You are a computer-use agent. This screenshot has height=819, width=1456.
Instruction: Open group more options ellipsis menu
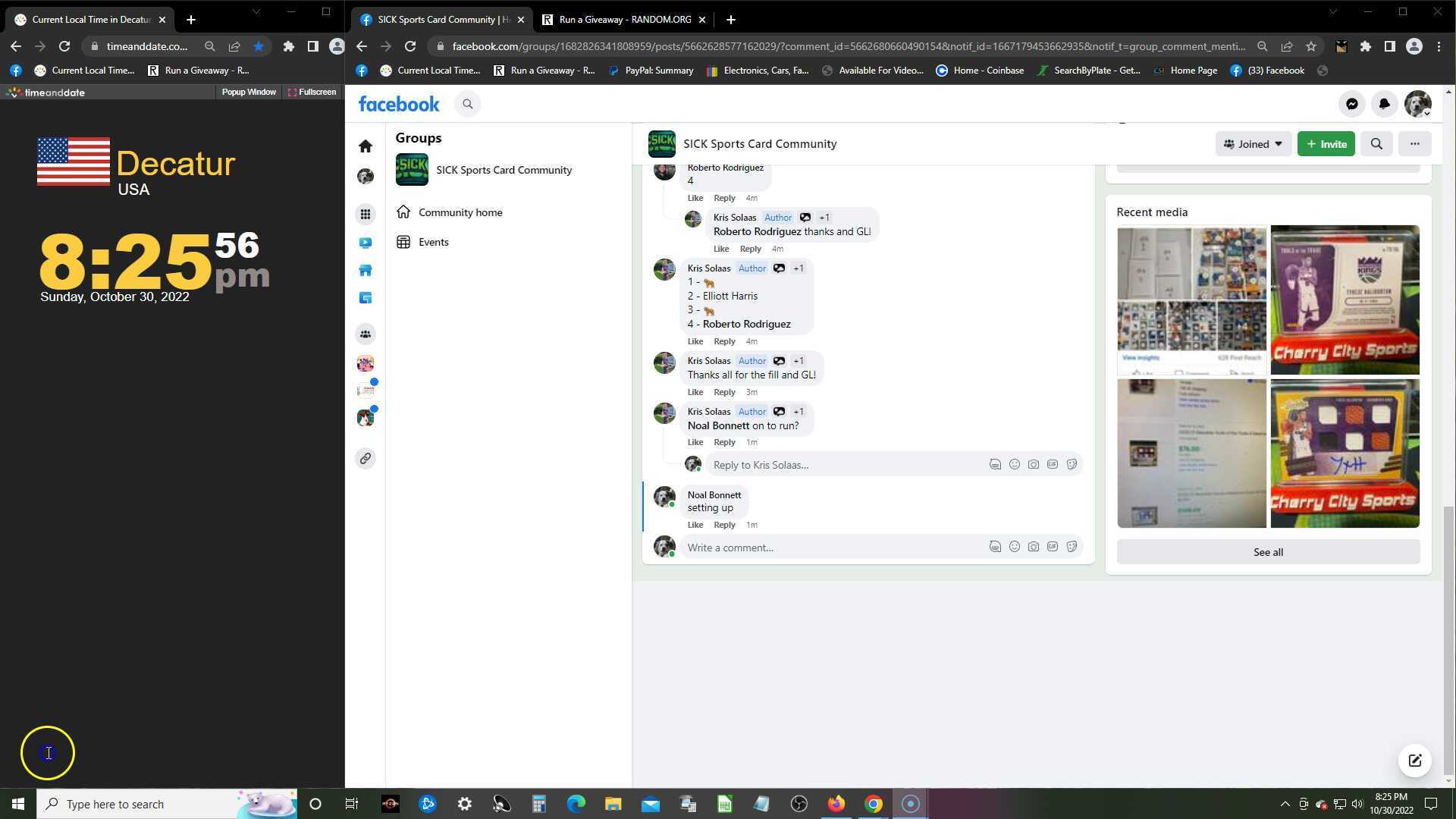tap(1414, 144)
